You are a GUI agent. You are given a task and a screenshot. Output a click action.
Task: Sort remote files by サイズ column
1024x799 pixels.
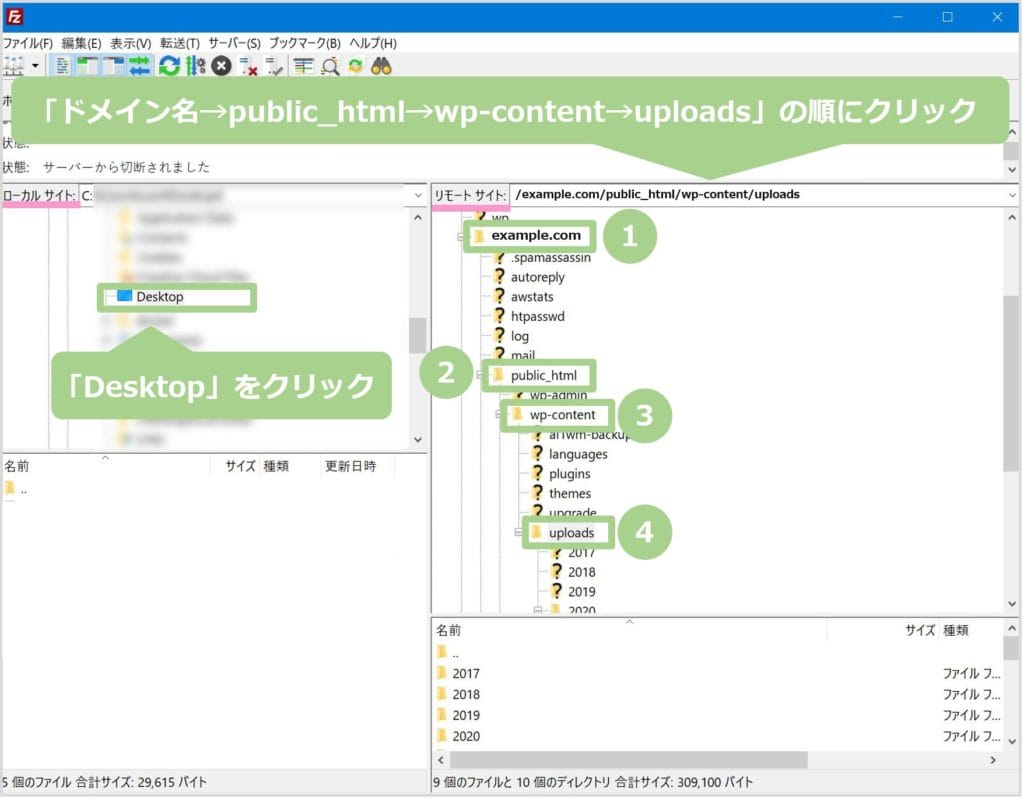point(920,630)
